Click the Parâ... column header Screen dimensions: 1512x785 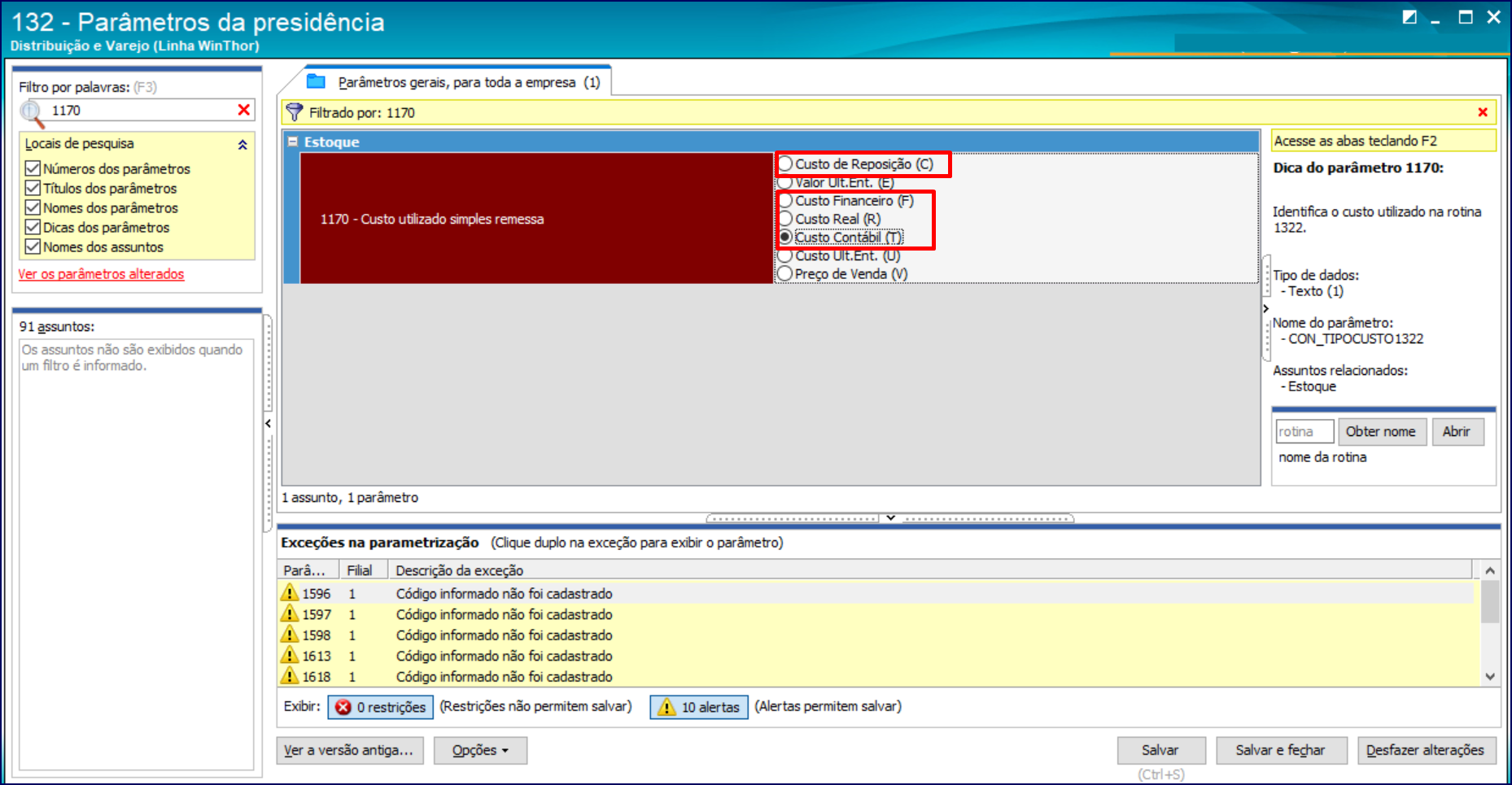tap(308, 569)
